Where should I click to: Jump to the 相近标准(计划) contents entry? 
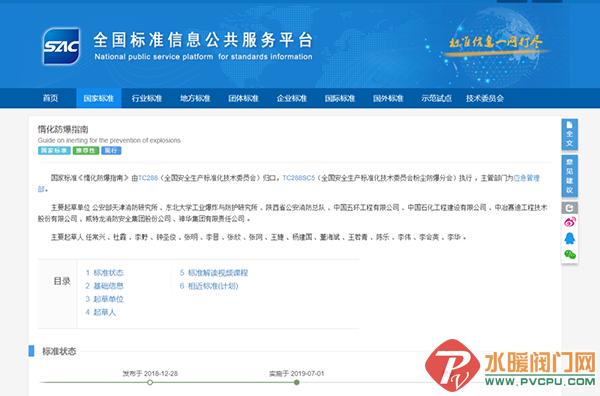coord(209,286)
